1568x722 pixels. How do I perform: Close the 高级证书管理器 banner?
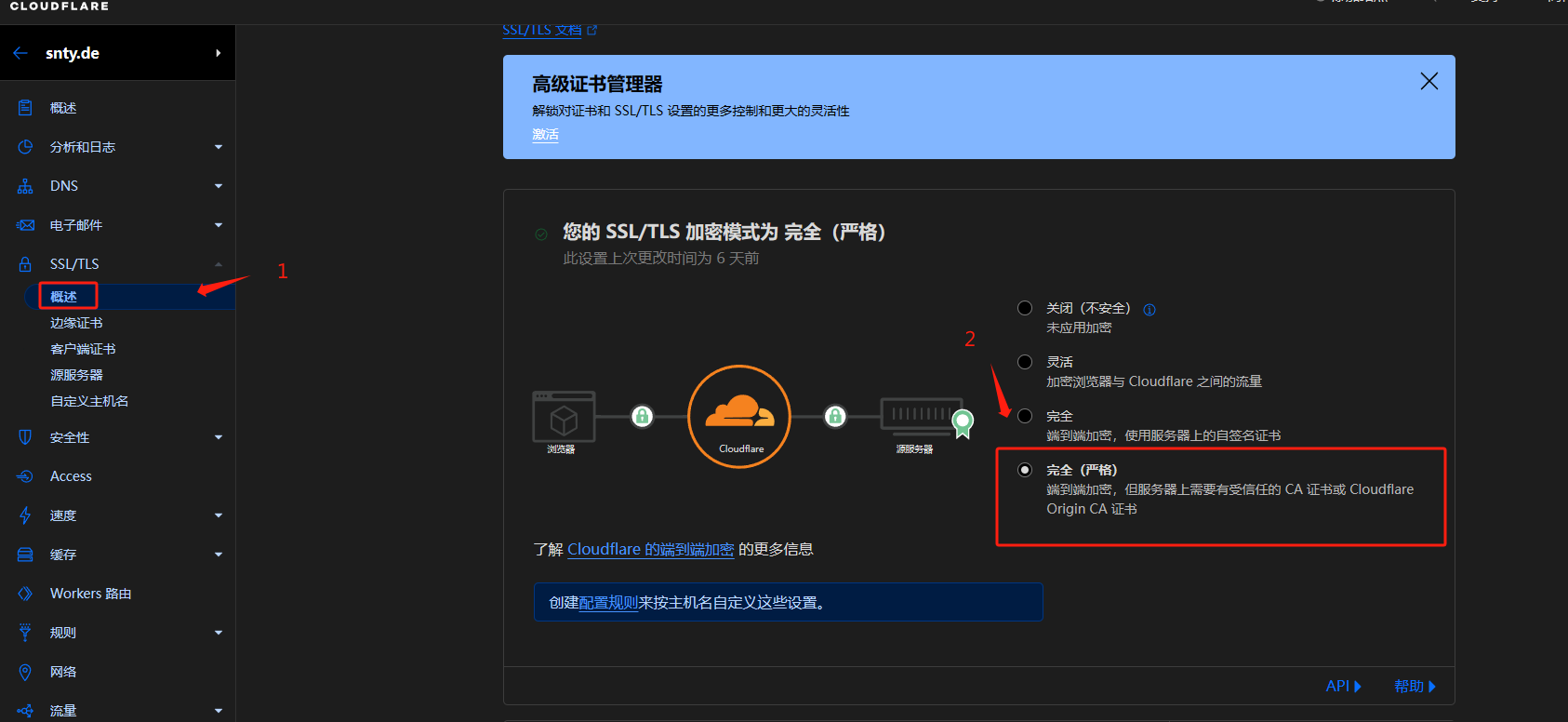coord(1429,81)
